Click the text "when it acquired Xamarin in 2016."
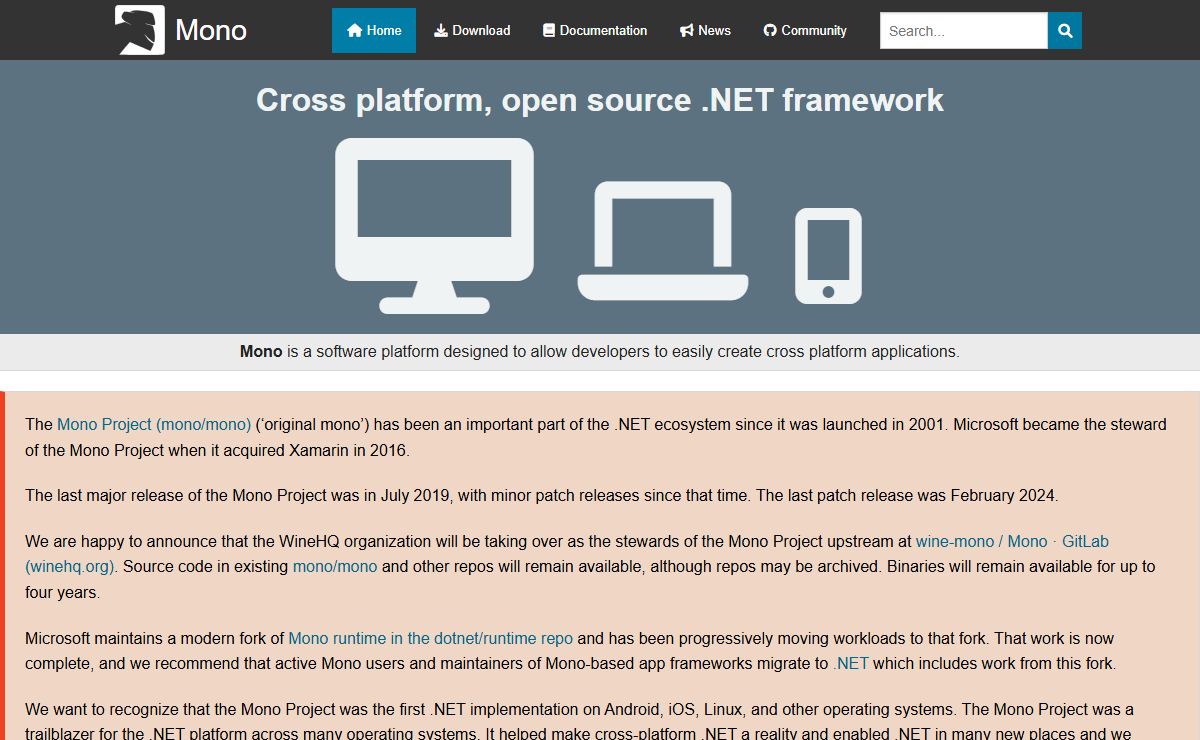 (x=288, y=450)
